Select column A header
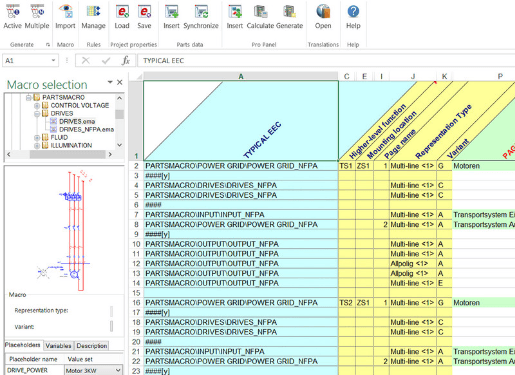 (241, 76)
